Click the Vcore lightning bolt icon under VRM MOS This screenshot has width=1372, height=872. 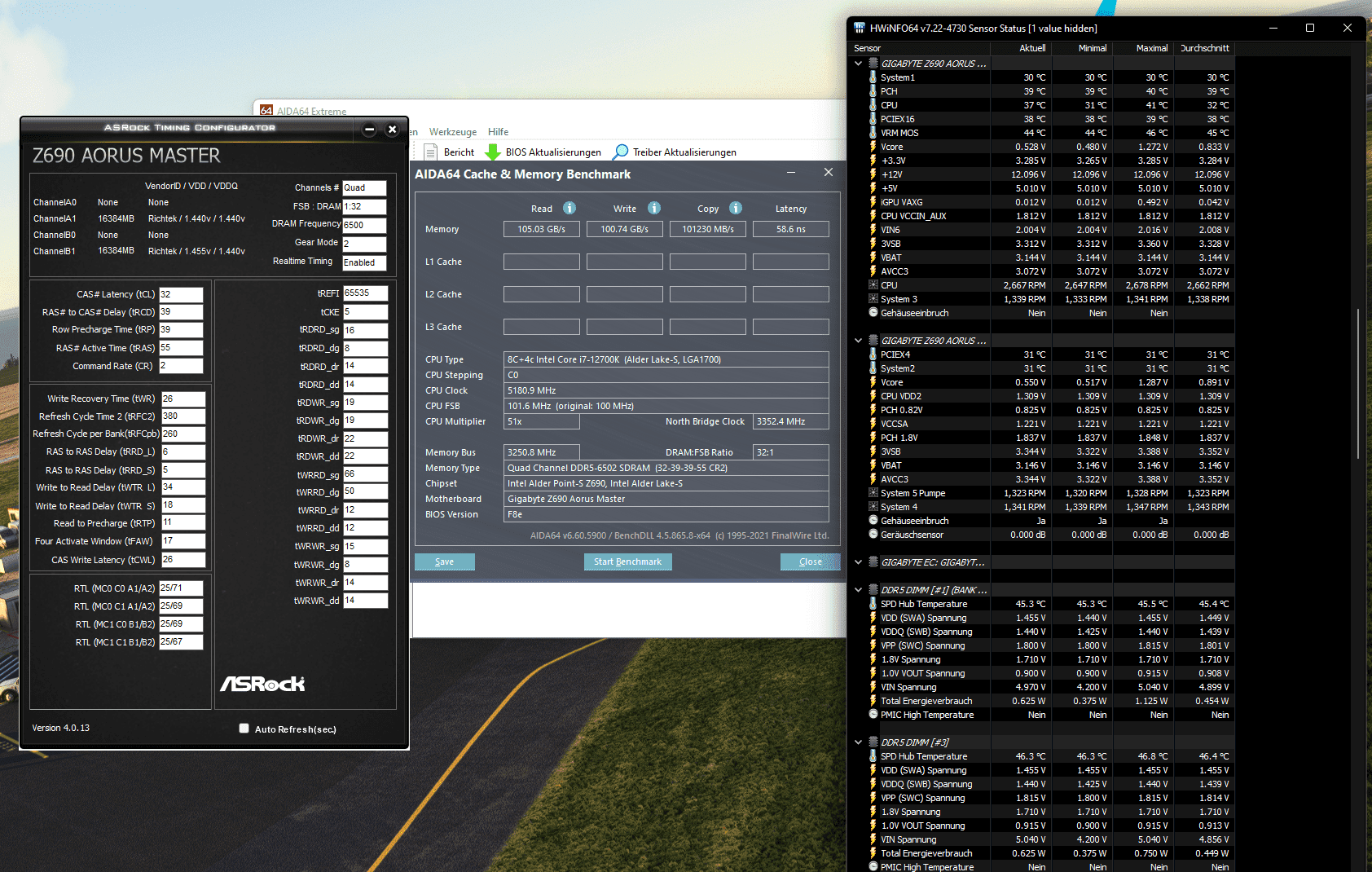pyautogui.click(x=873, y=147)
